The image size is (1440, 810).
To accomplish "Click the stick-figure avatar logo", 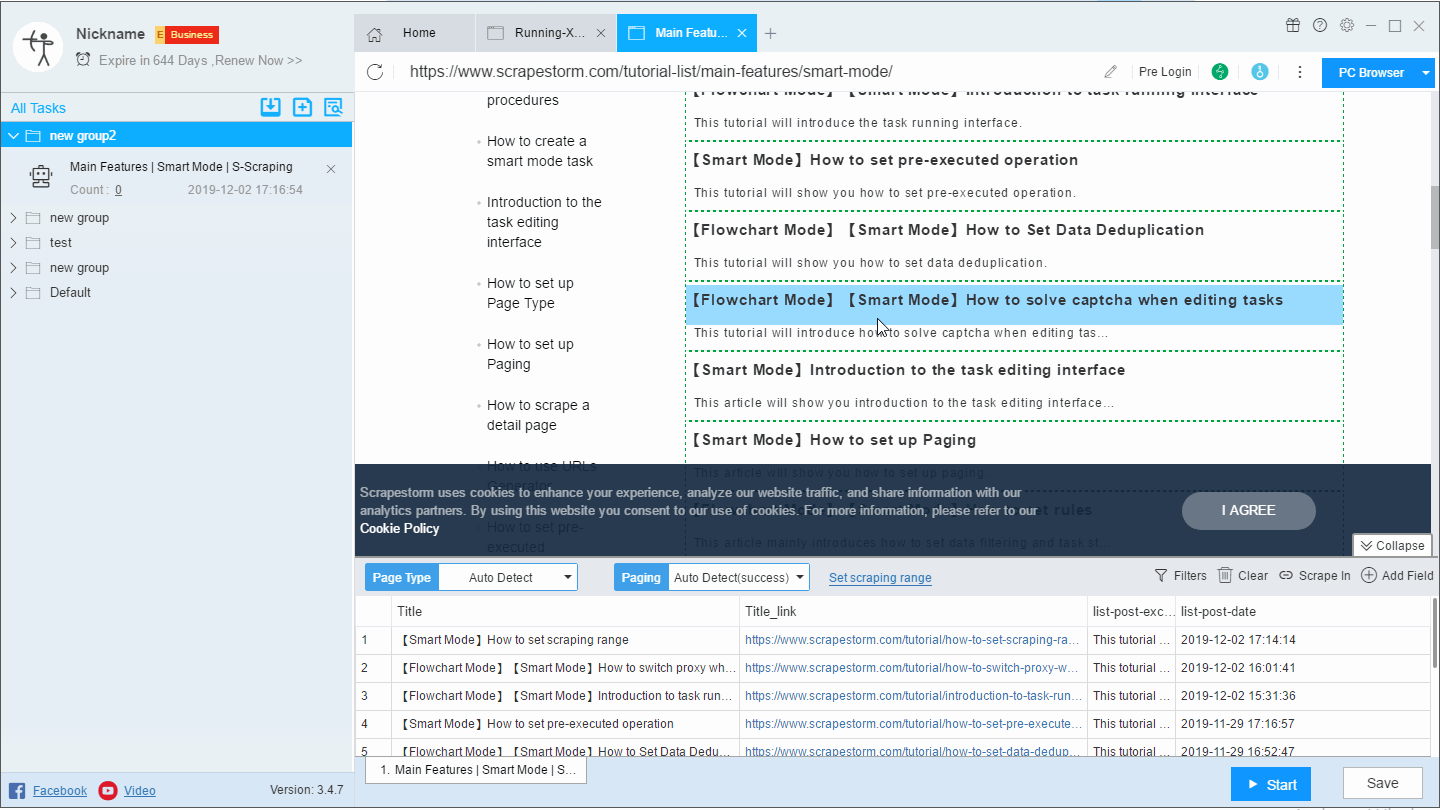I will click(39, 47).
